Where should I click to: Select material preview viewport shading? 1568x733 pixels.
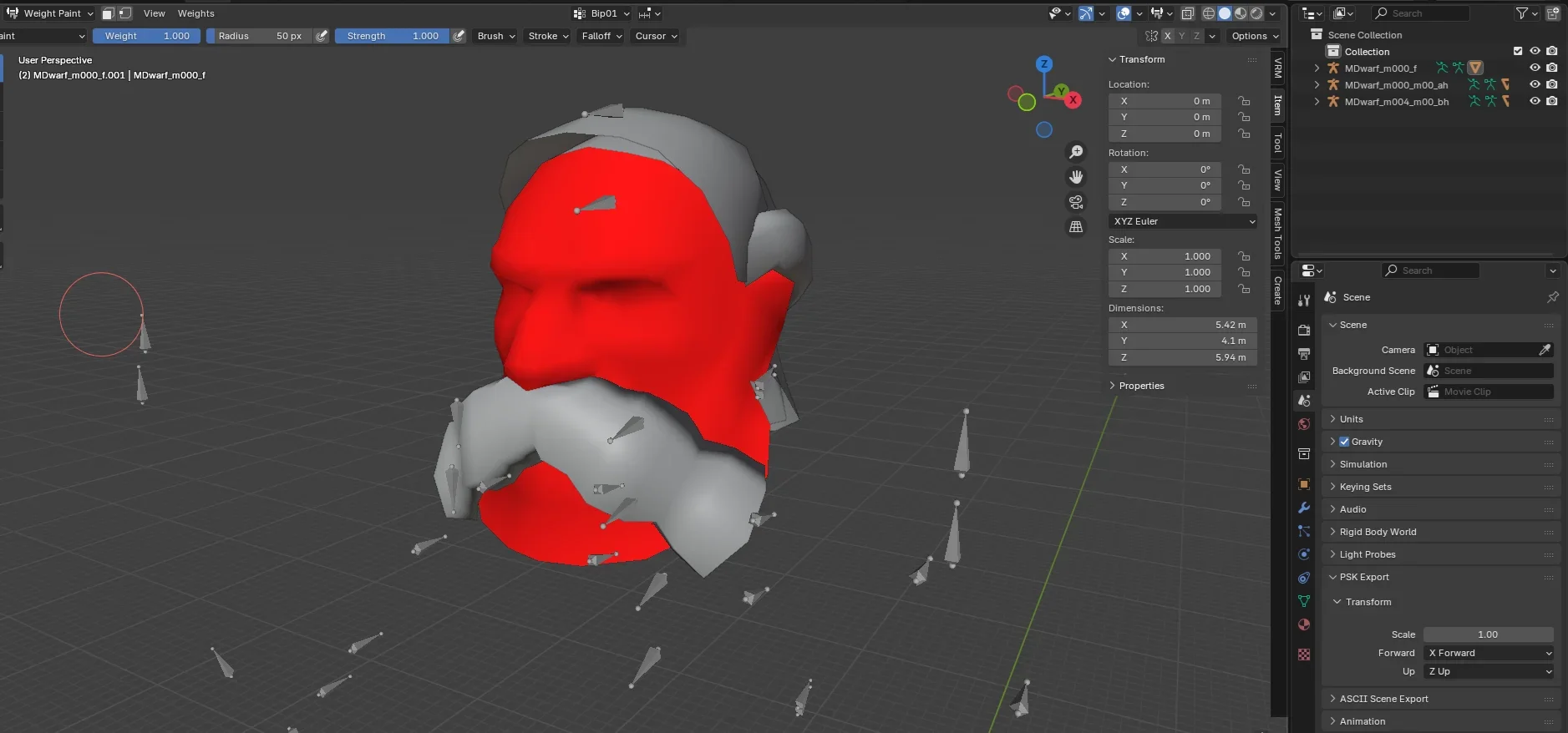point(1241,13)
